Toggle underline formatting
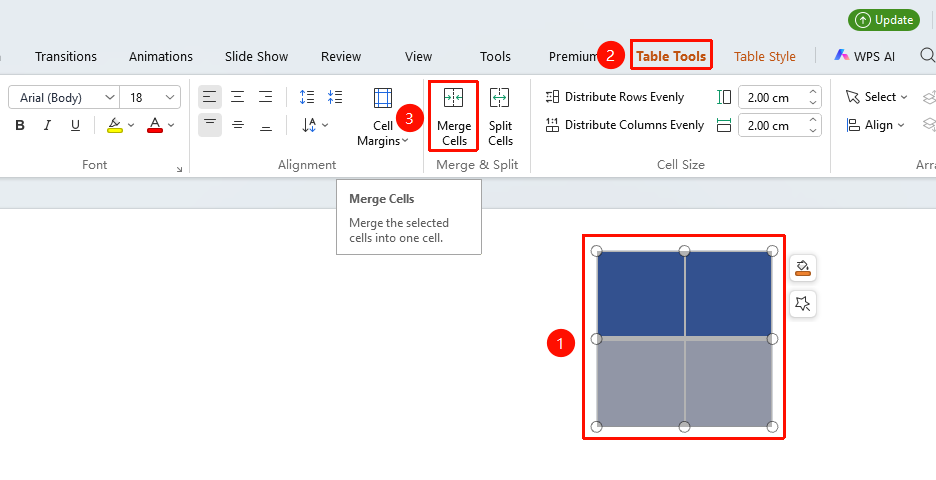The width and height of the screenshot is (936, 480). pos(75,125)
